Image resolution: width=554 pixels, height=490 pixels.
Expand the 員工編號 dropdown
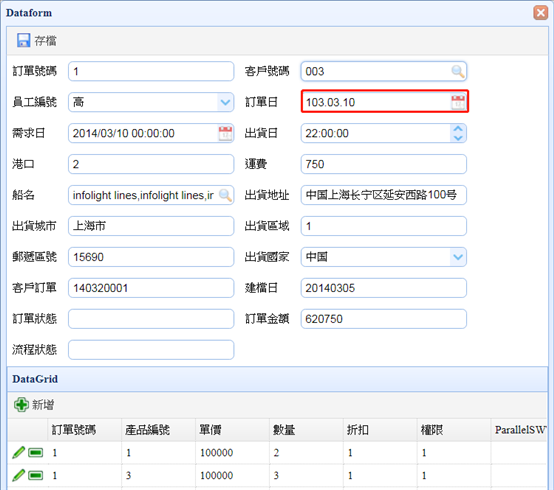pyautogui.click(x=225, y=102)
